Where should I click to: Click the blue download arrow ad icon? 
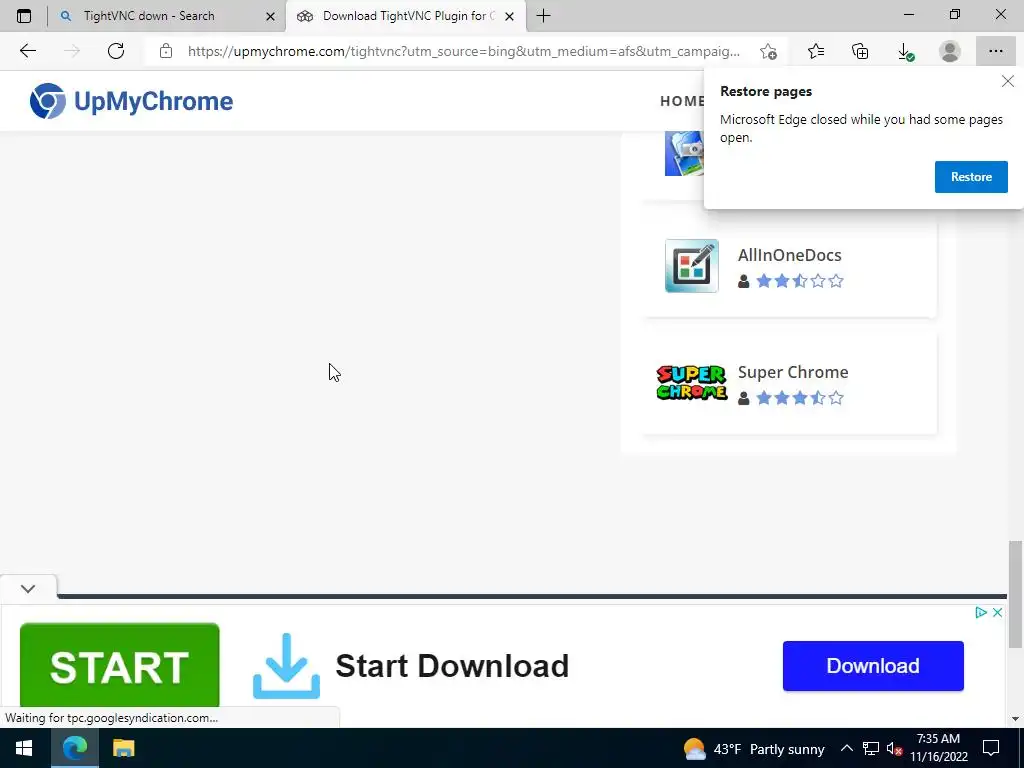pyautogui.click(x=286, y=665)
